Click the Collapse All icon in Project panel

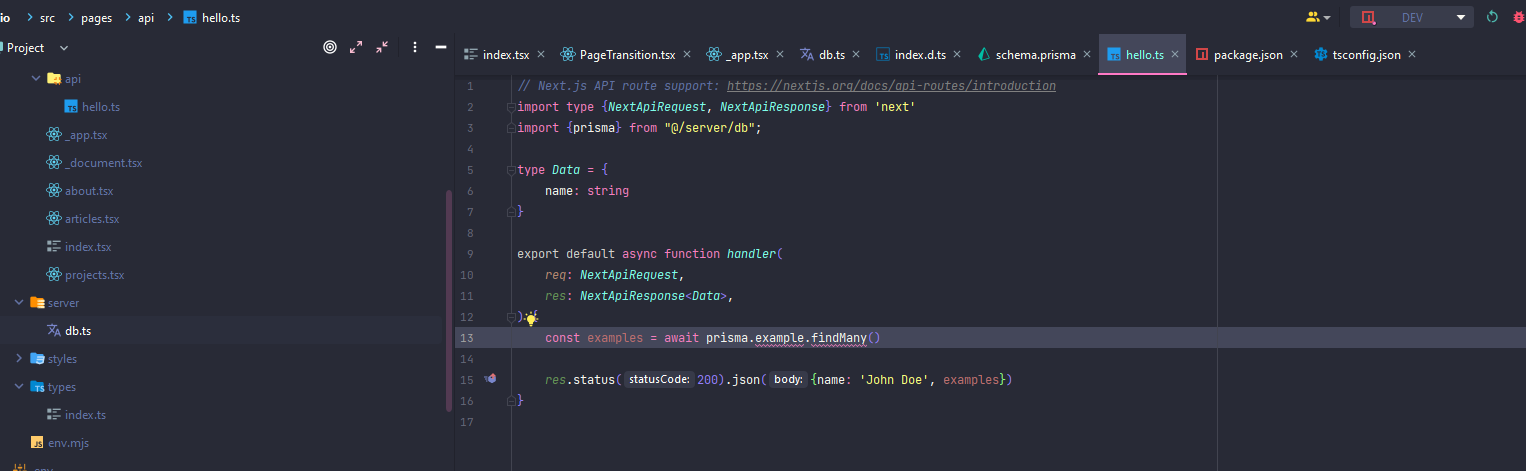[x=382, y=47]
